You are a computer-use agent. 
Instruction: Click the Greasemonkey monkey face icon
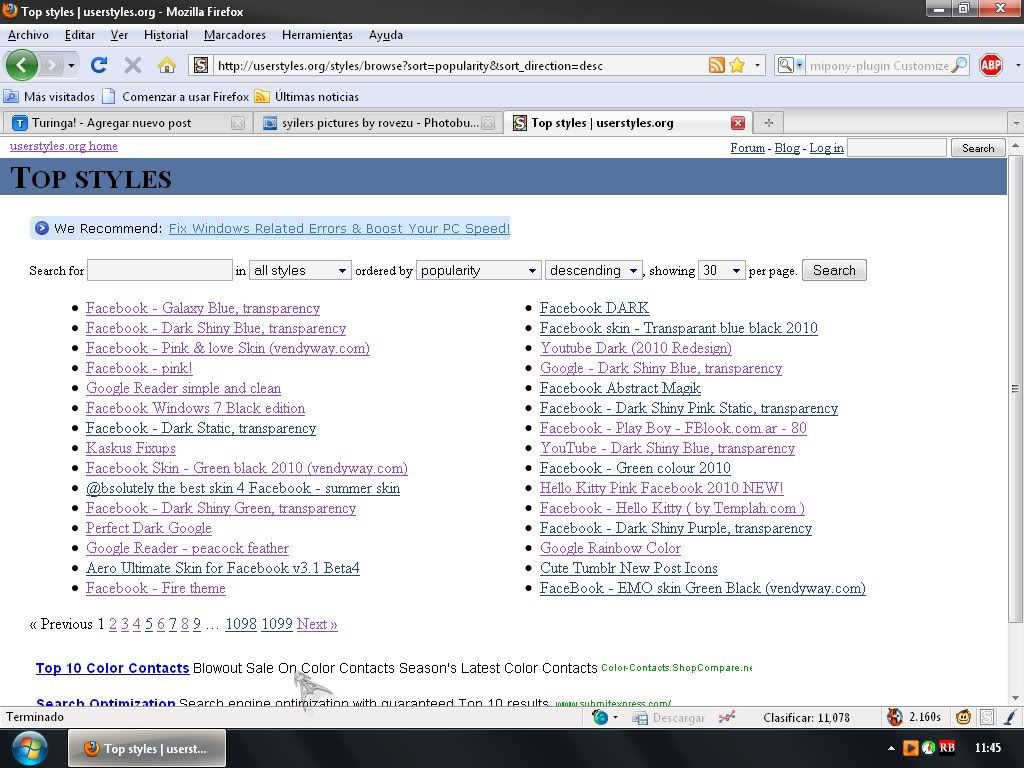click(963, 718)
